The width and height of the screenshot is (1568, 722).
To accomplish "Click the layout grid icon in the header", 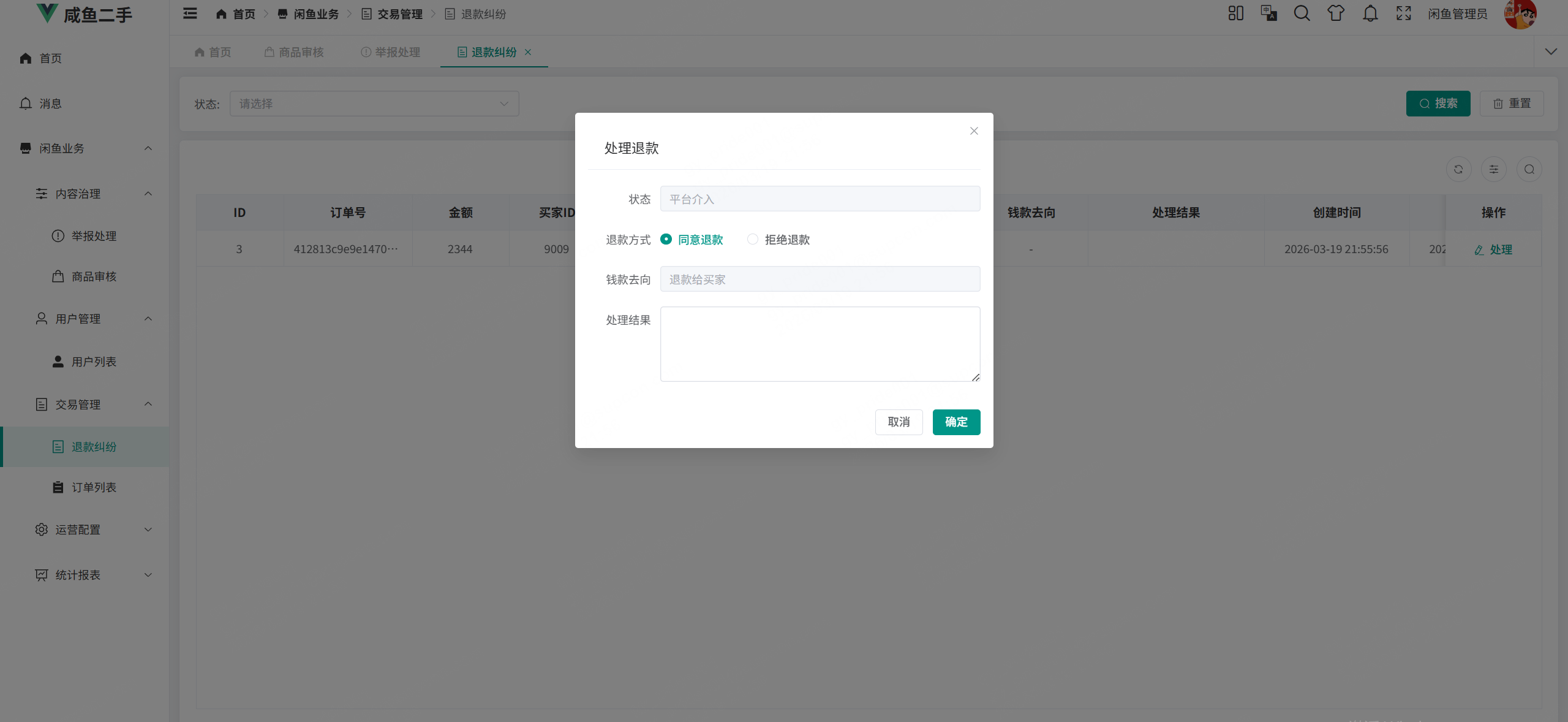I will point(1235,13).
